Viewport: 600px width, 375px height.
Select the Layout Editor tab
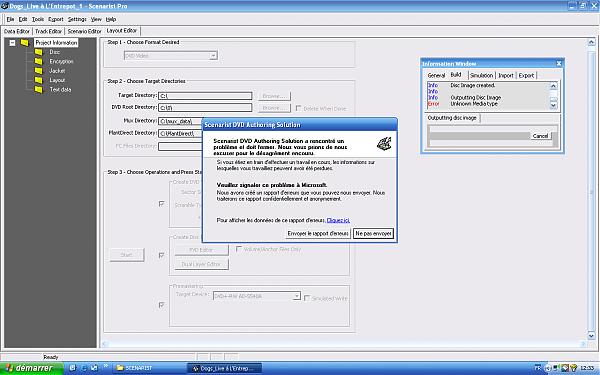click(x=122, y=31)
